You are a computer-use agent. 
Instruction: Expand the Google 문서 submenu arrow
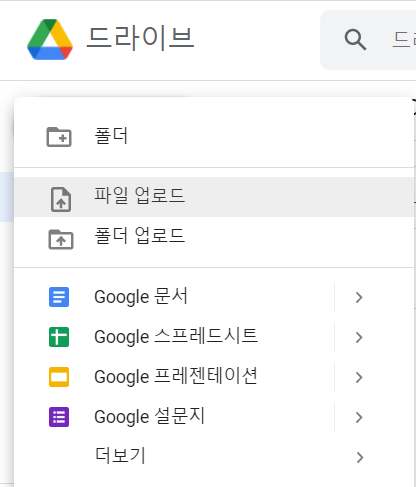coord(359,297)
